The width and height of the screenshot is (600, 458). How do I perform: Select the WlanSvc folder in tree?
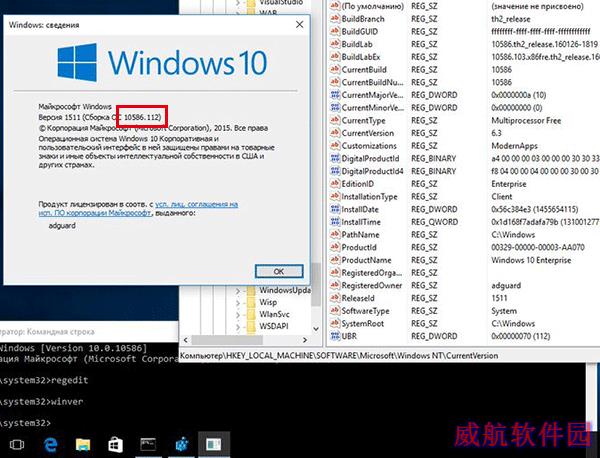268,314
